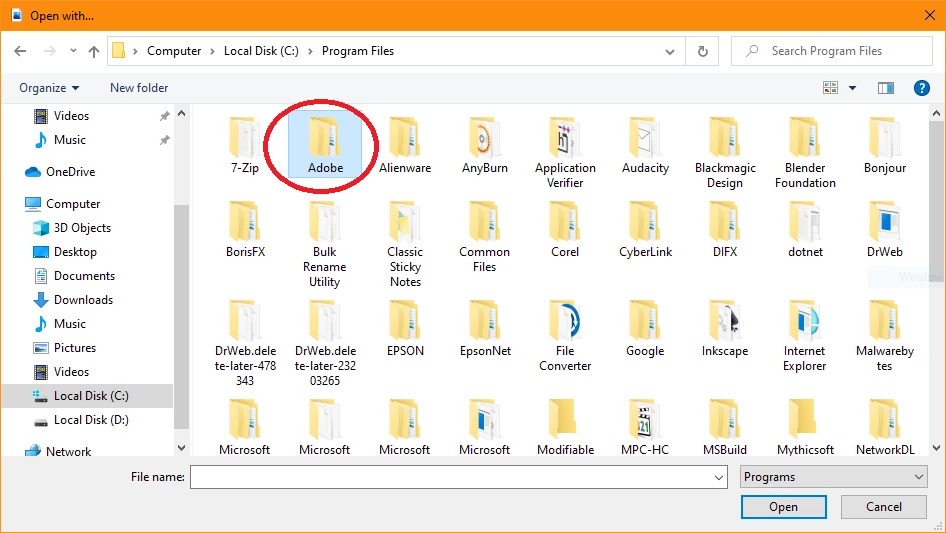Image resolution: width=946 pixels, height=533 pixels.
Task: Click the Open button
Action: [783, 507]
